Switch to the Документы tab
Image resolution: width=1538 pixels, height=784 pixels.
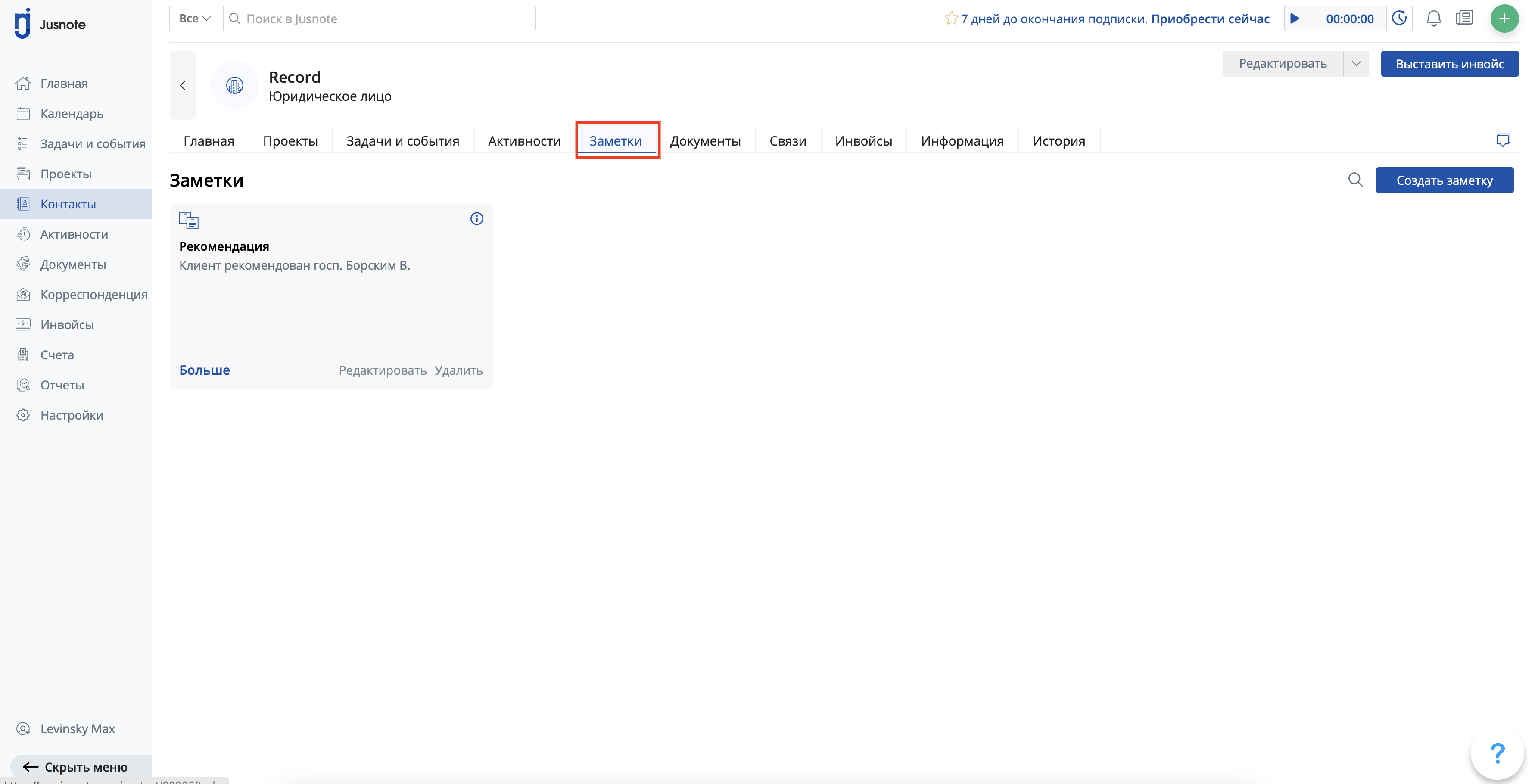(x=705, y=141)
